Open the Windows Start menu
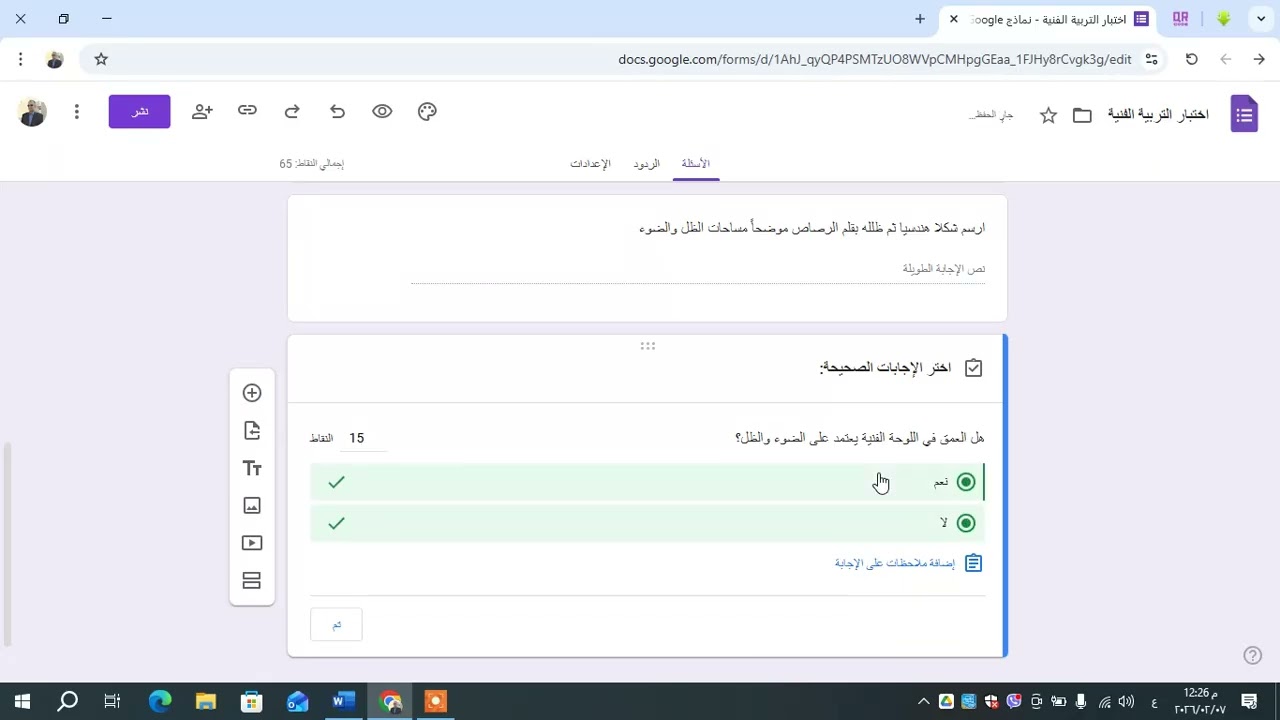This screenshot has height=720, width=1280. [x=22, y=701]
